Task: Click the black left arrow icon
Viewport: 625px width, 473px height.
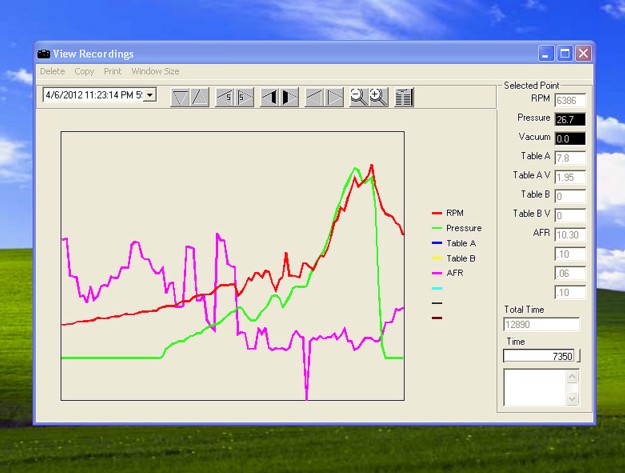Action: (x=271, y=97)
